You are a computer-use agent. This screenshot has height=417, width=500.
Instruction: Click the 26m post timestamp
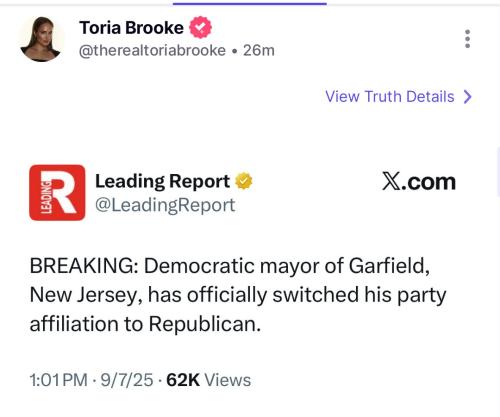(x=259, y=51)
